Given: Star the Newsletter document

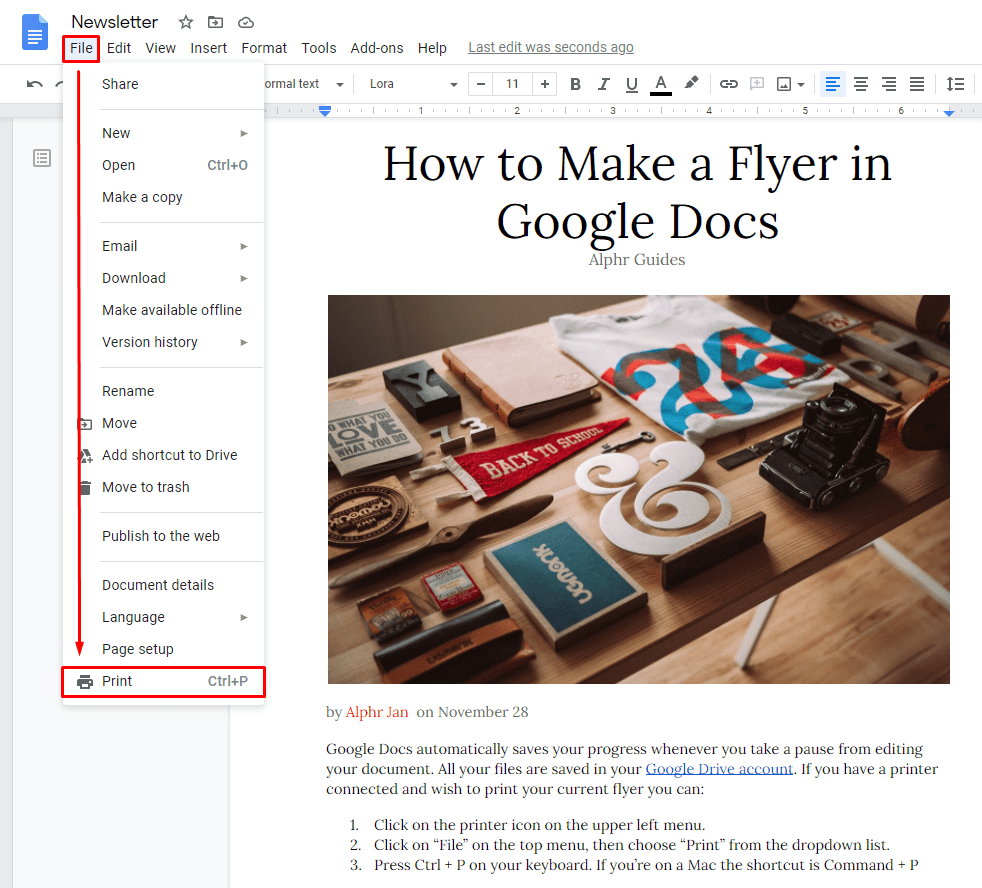Looking at the screenshot, I should tap(185, 21).
